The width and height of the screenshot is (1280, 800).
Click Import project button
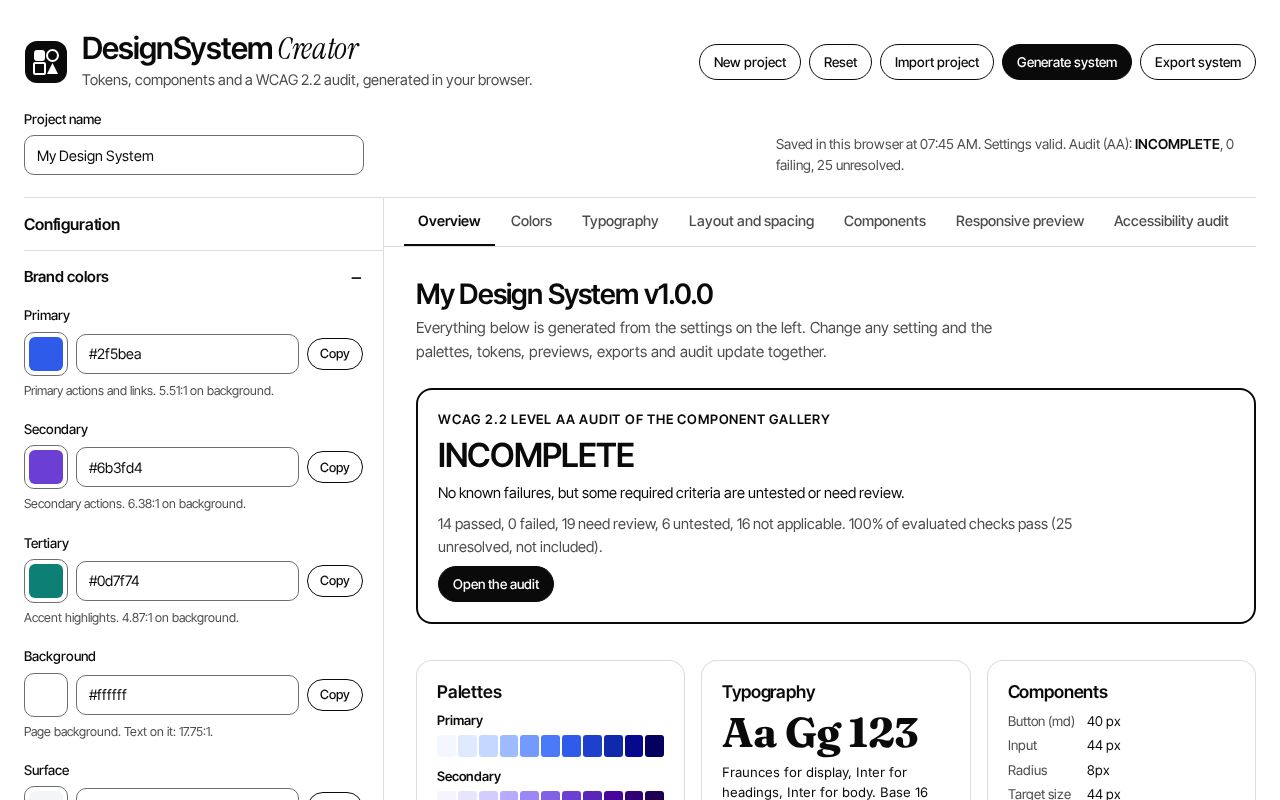[x=937, y=62]
